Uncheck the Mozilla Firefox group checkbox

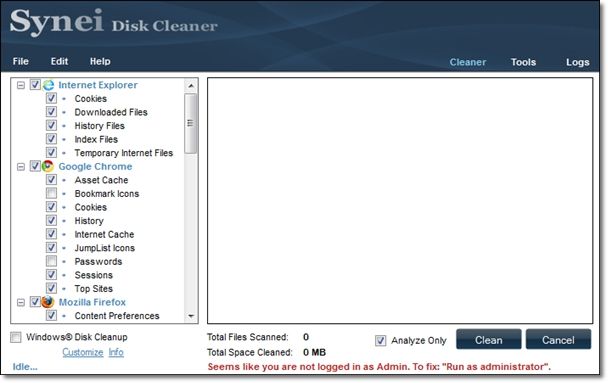[35, 302]
